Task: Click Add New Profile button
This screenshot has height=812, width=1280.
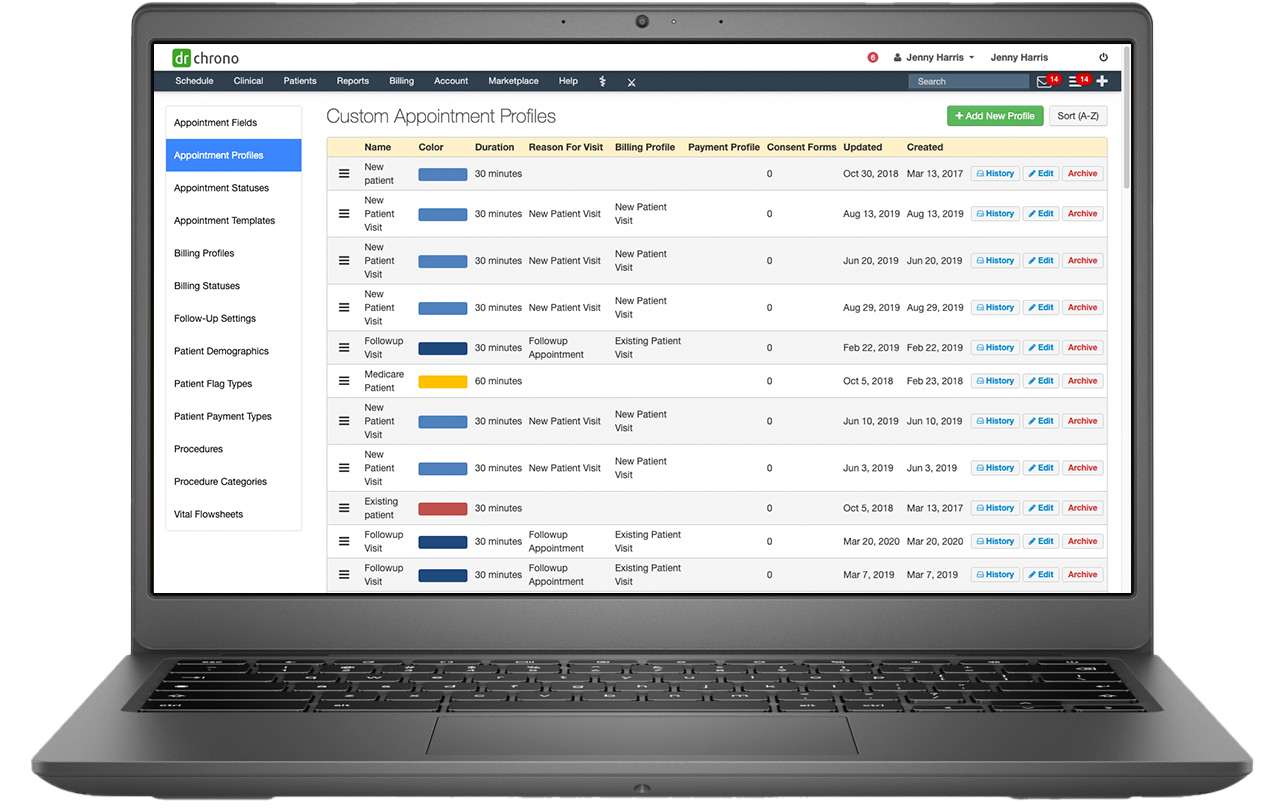Action: [x=994, y=116]
